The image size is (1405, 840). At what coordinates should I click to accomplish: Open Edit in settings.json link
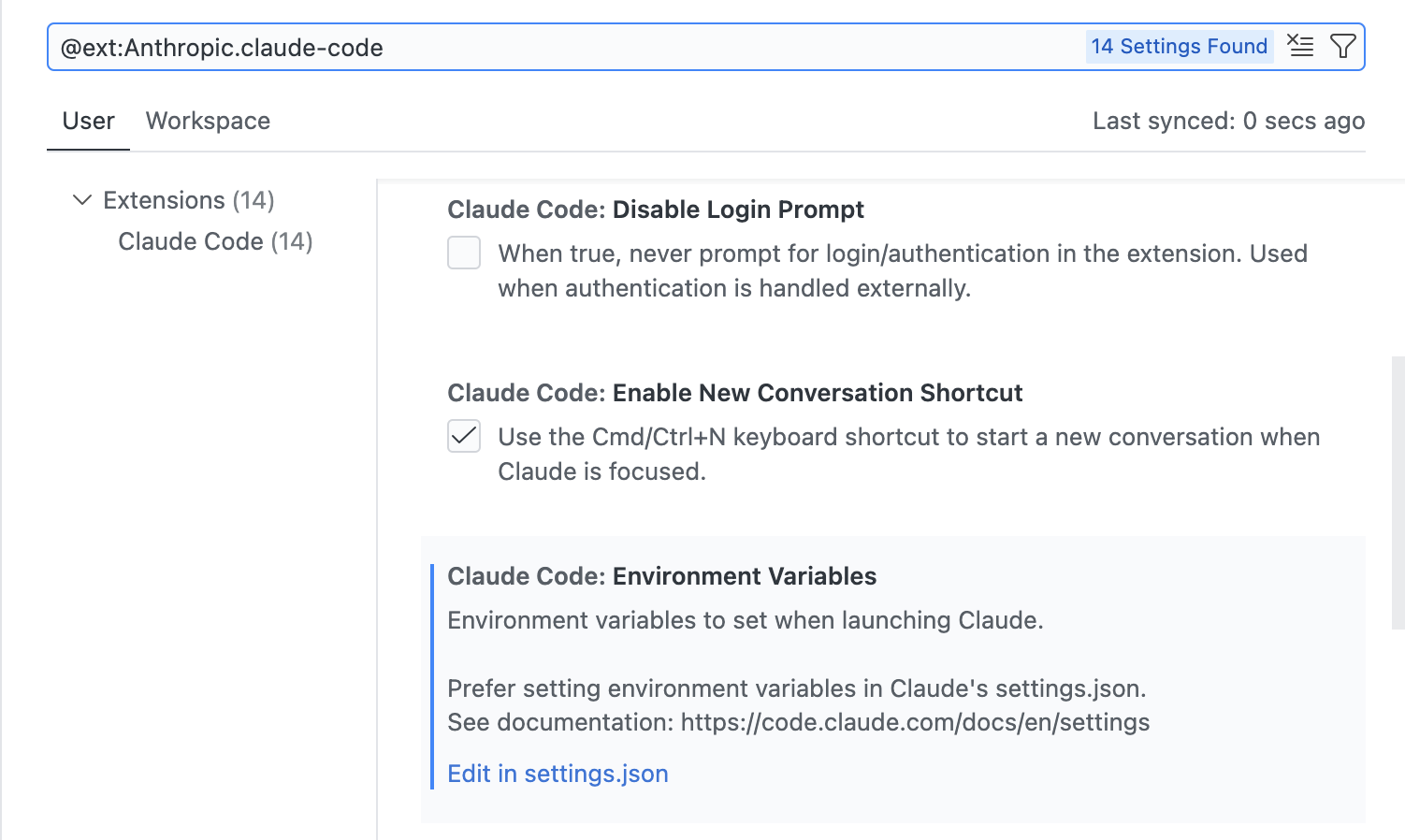[558, 774]
